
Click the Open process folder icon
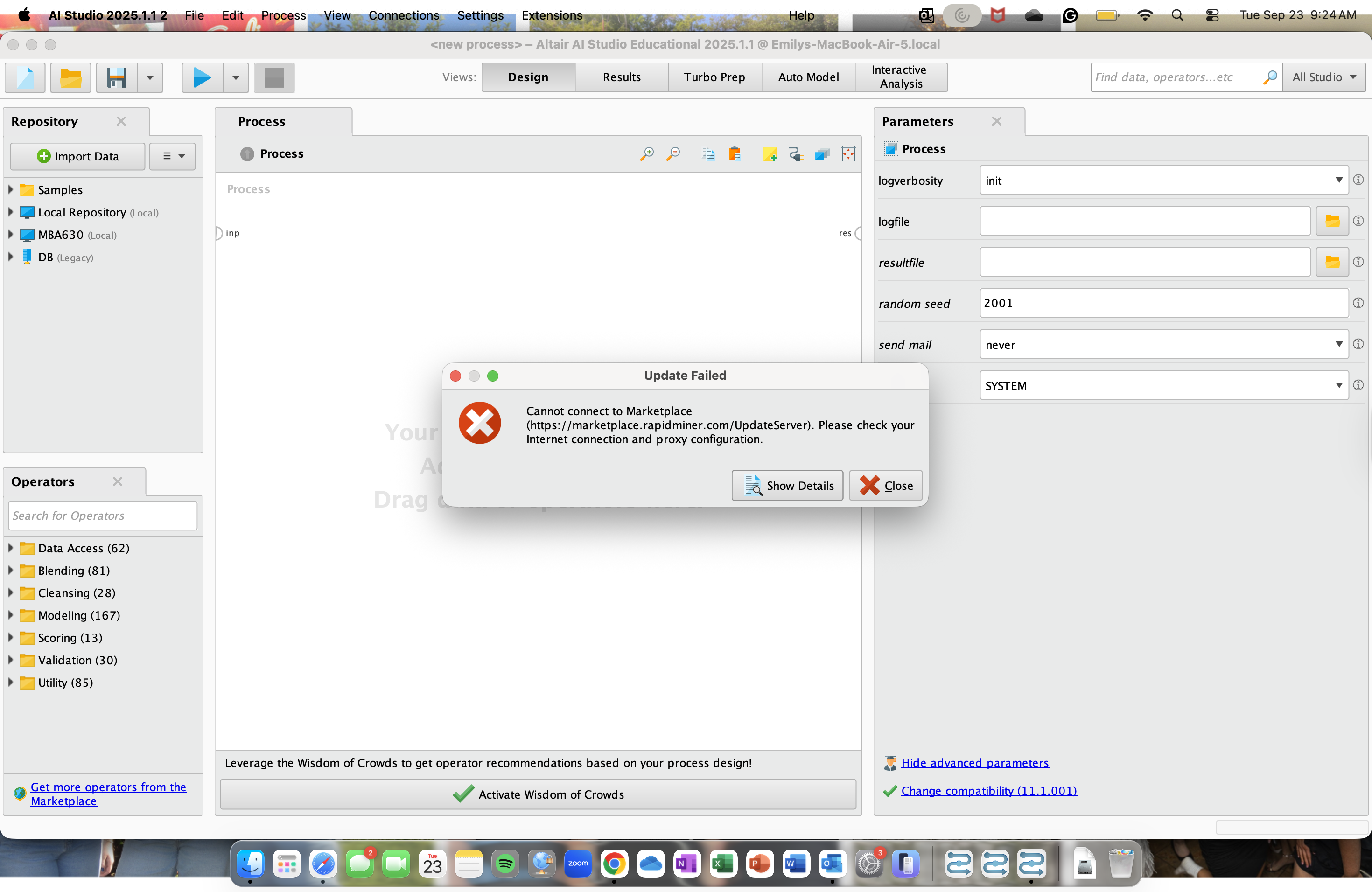pos(70,77)
